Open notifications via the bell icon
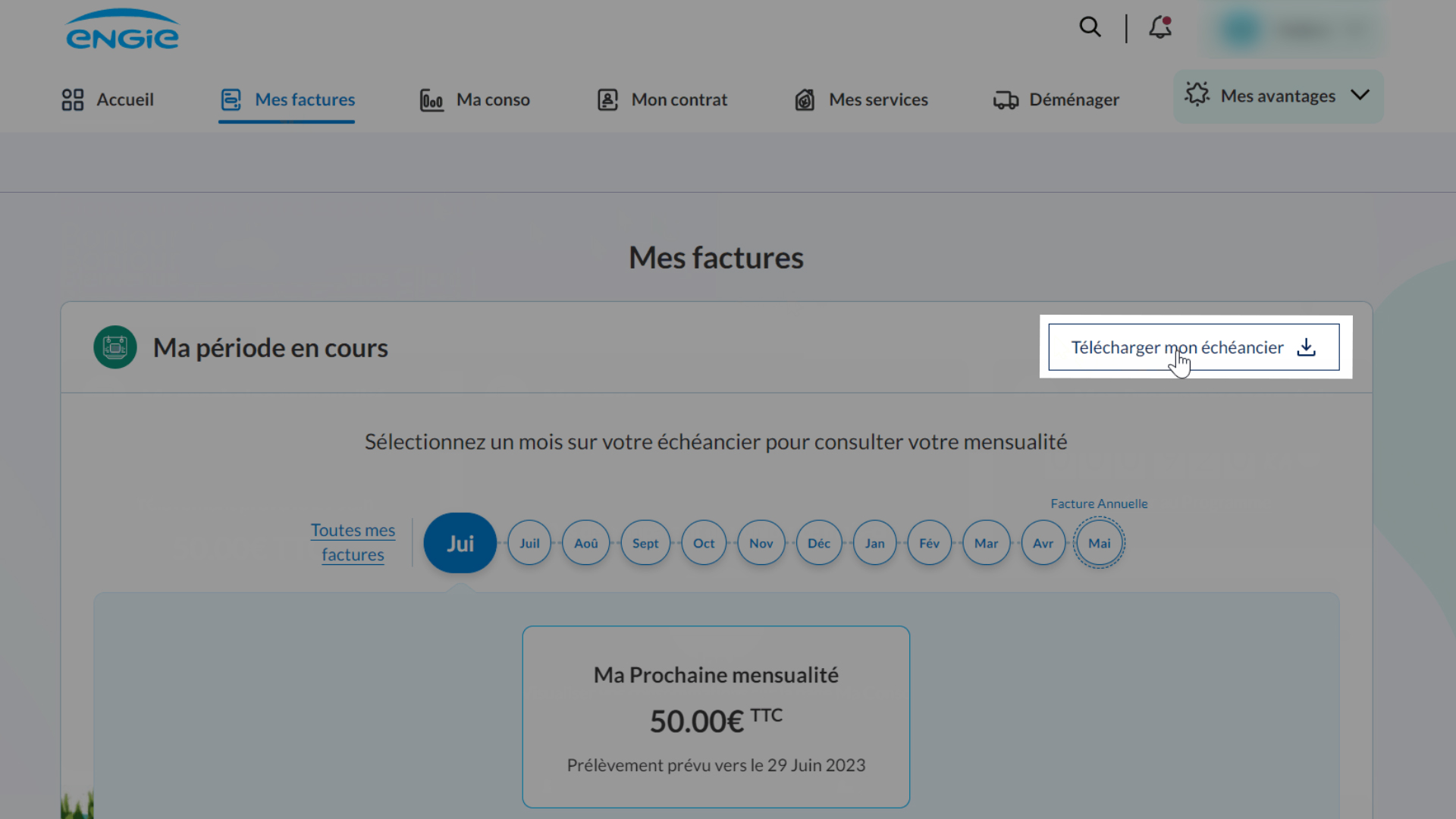 pyautogui.click(x=1158, y=28)
